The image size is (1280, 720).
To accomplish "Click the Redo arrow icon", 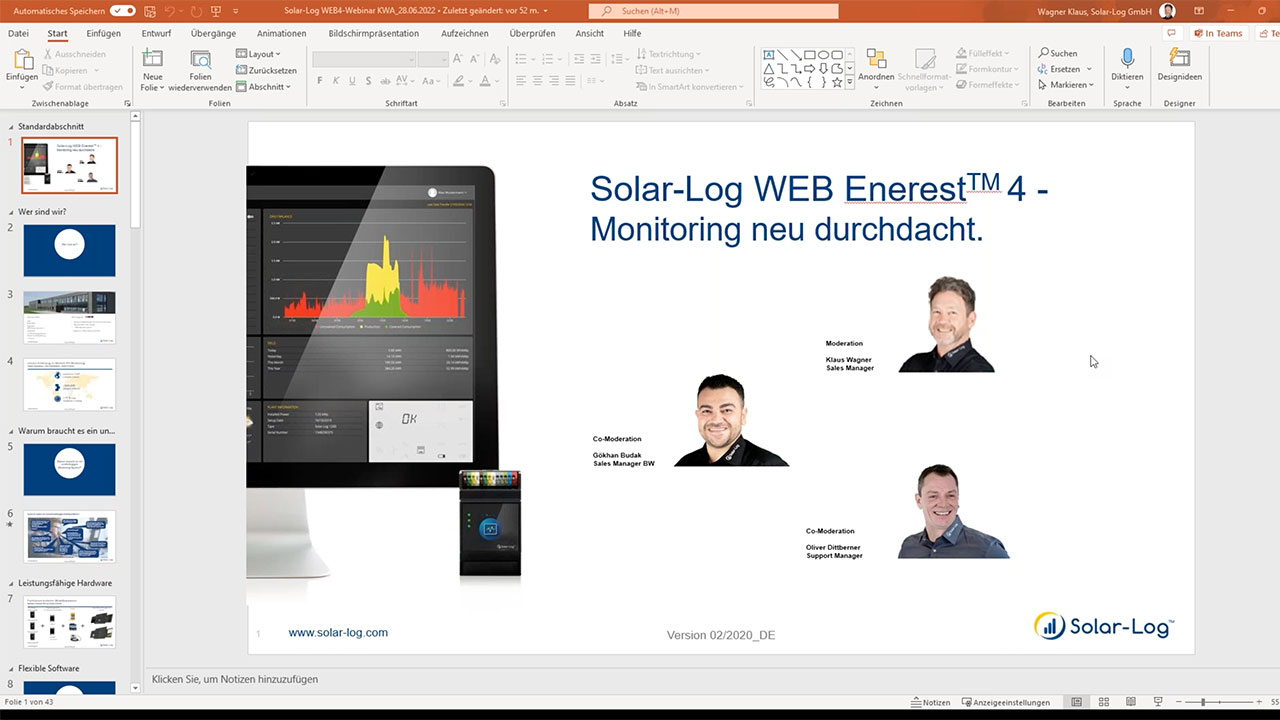I will 196,11.
